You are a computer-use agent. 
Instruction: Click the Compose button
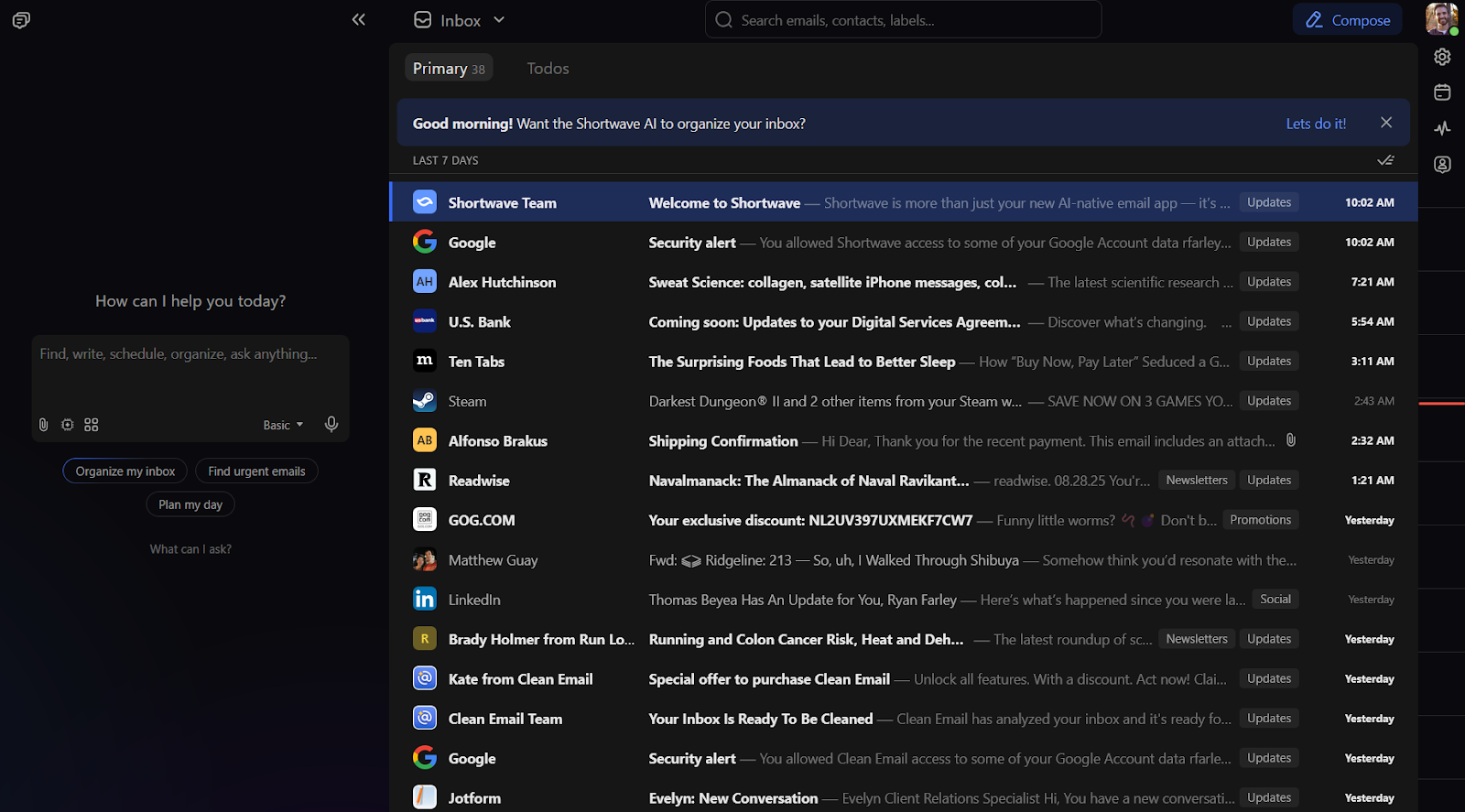point(1347,20)
